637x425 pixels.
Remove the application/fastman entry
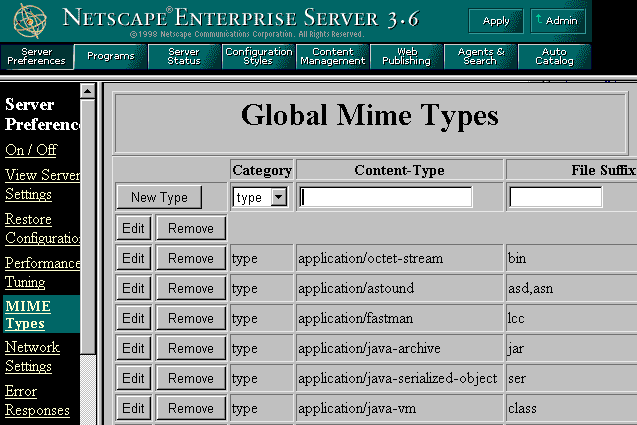click(x=191, y=319)
